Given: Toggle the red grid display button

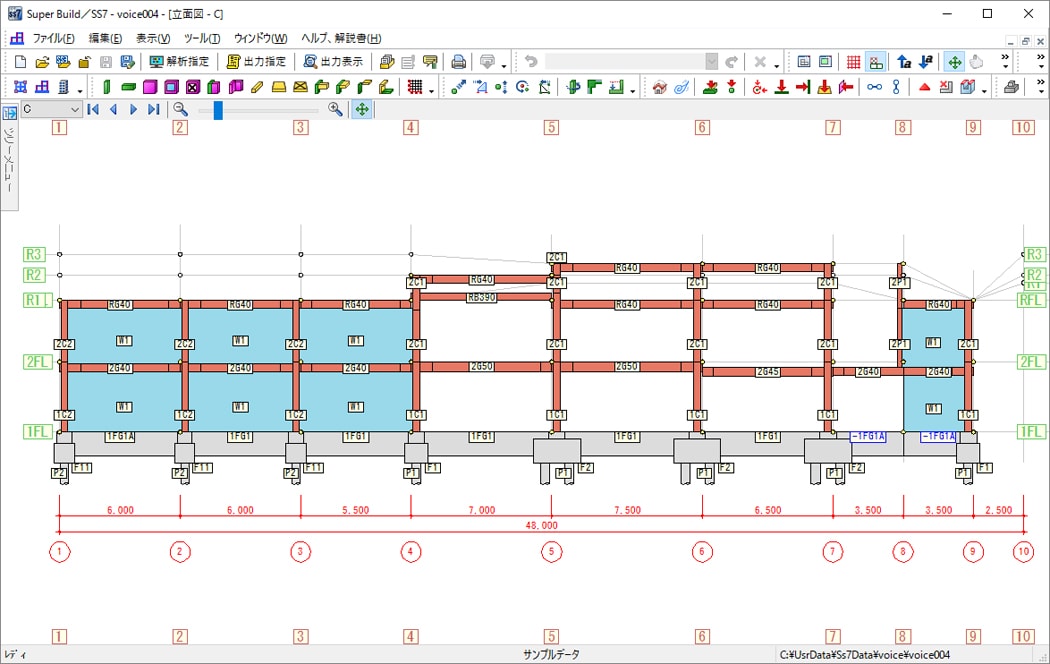Looking at the screenshot, I should point(853,62).
